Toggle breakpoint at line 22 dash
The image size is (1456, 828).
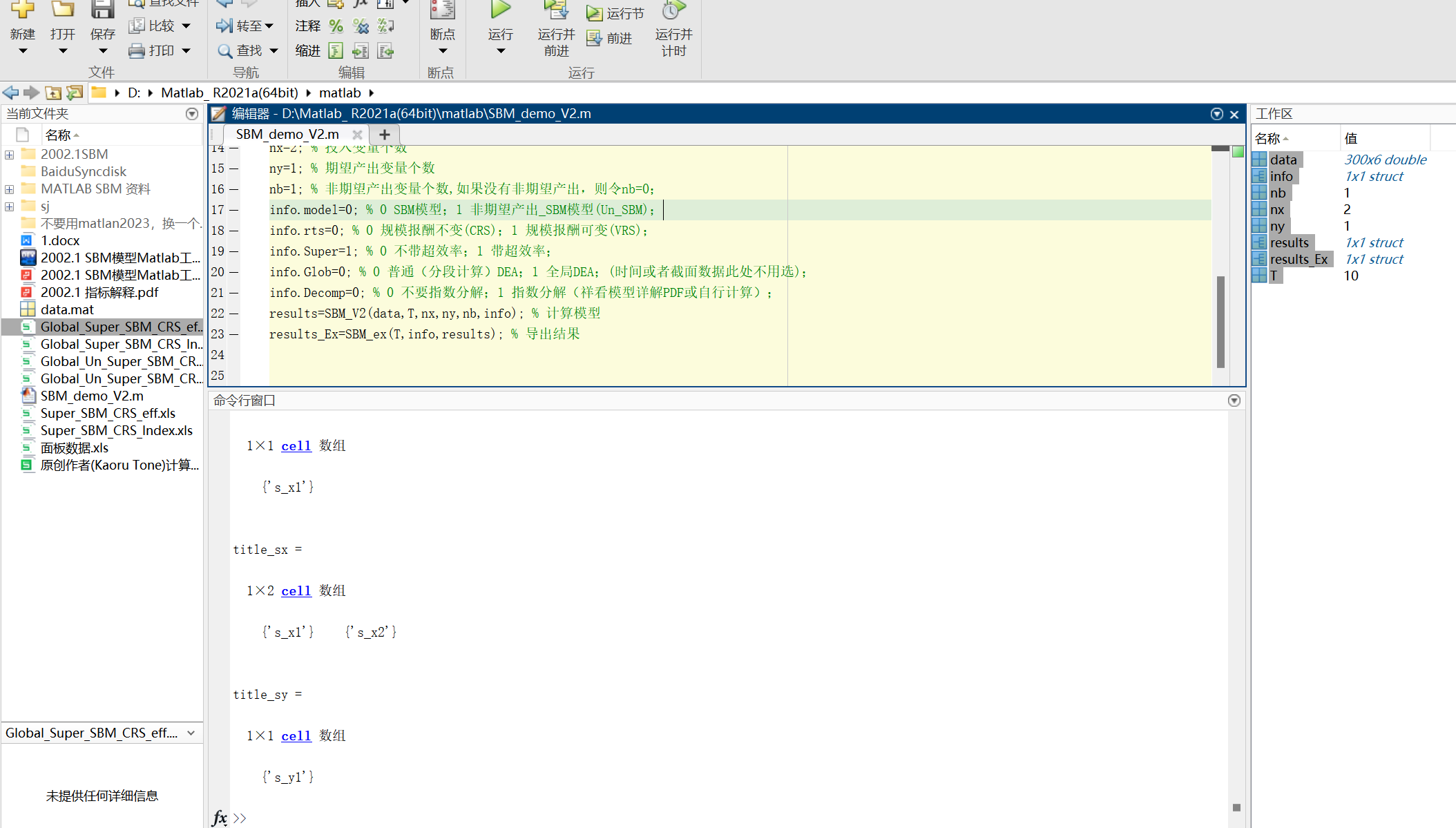click(234, 314)
